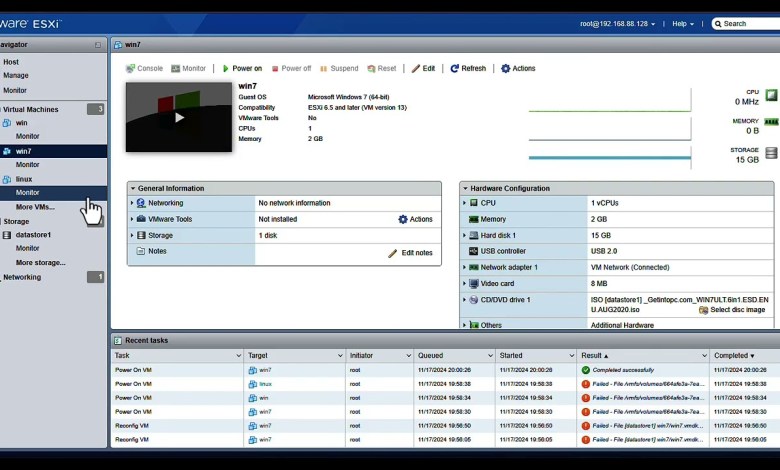780x470 pixels.
Task: Click the USB controller icon
Action: pyautogui.click(x=474, y=251)
